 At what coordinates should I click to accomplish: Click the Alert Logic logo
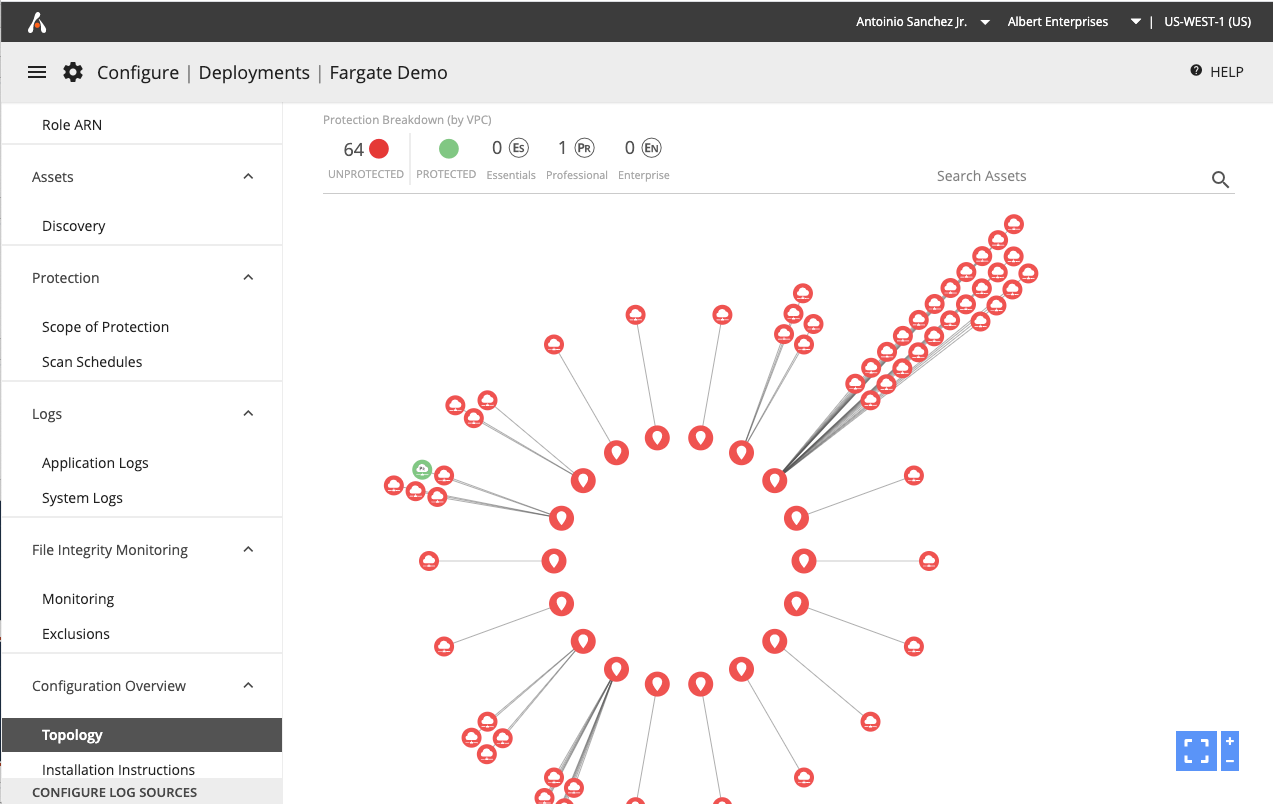37,22
